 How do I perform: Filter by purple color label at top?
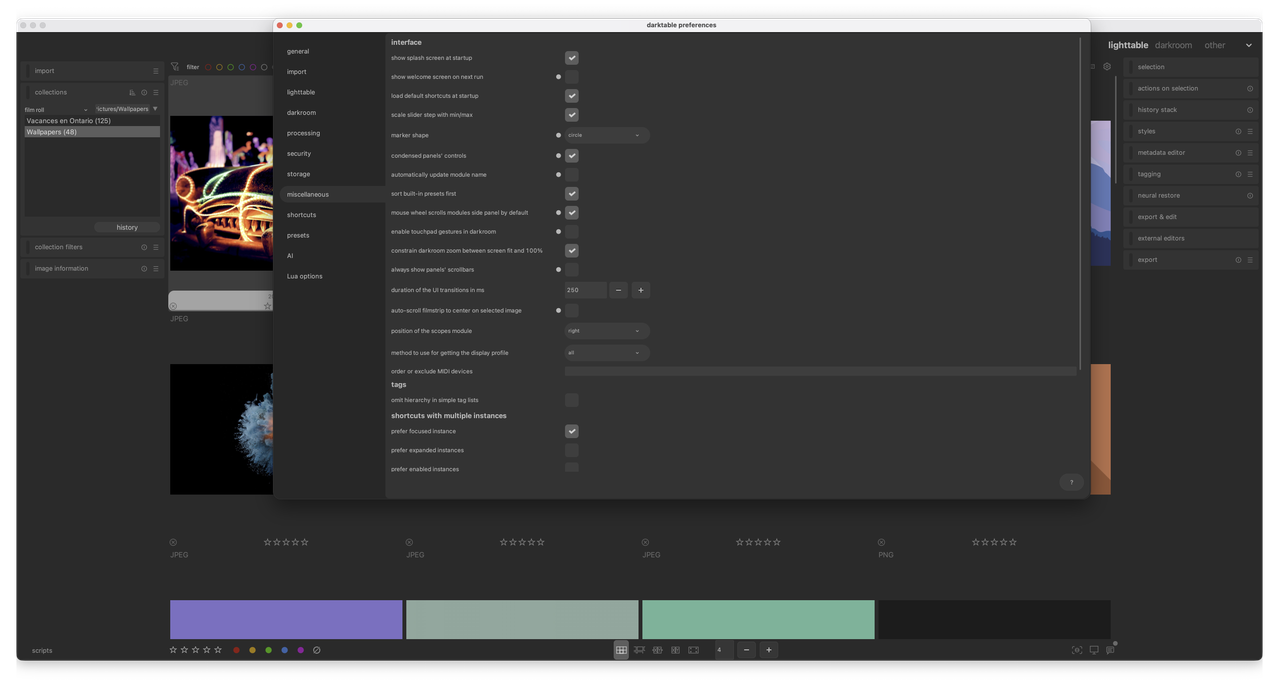[x=252, y=67]
